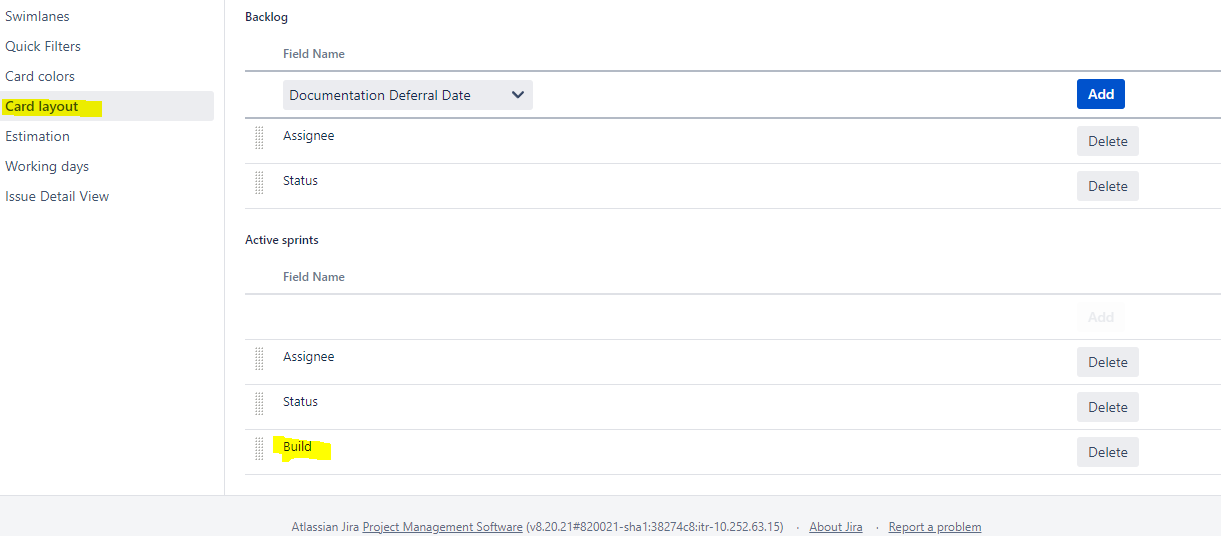
Task: Click drag handle beside Active sprints Status
Action: point(259,404)
